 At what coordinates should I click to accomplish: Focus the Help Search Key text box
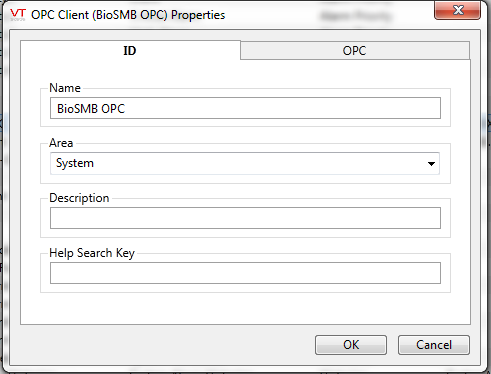[x=245, y=273]
